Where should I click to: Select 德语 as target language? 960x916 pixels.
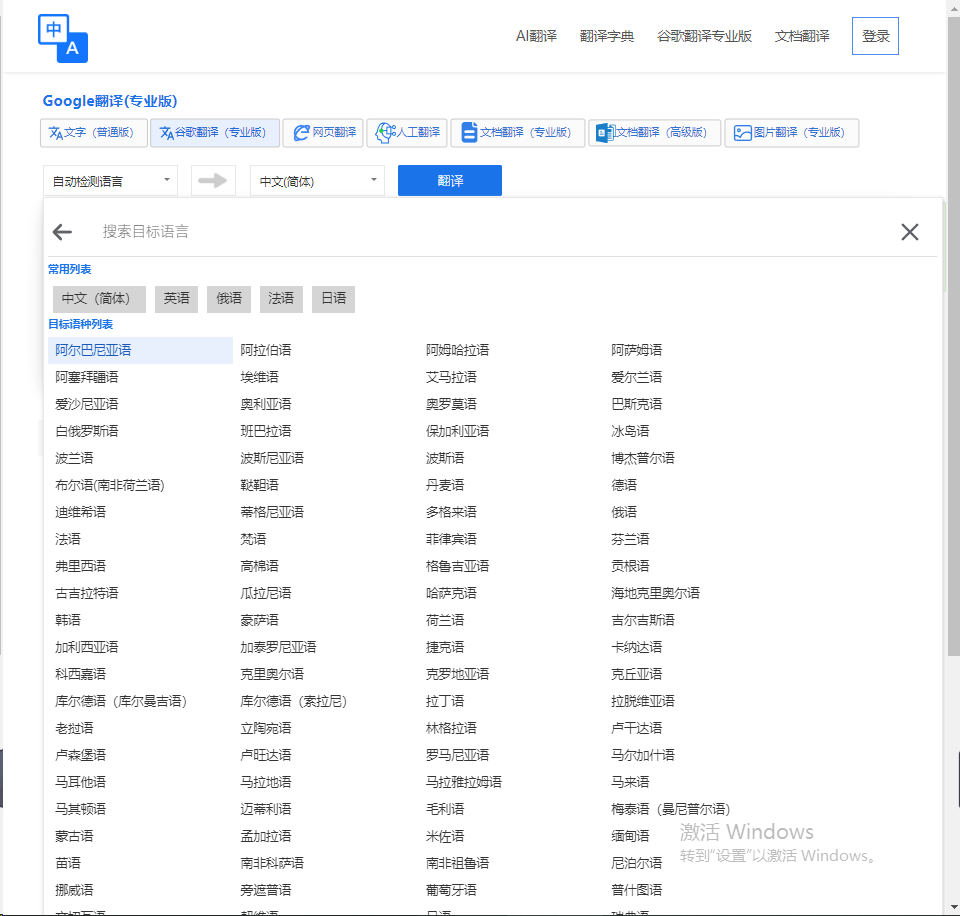[x=624, y=485]
